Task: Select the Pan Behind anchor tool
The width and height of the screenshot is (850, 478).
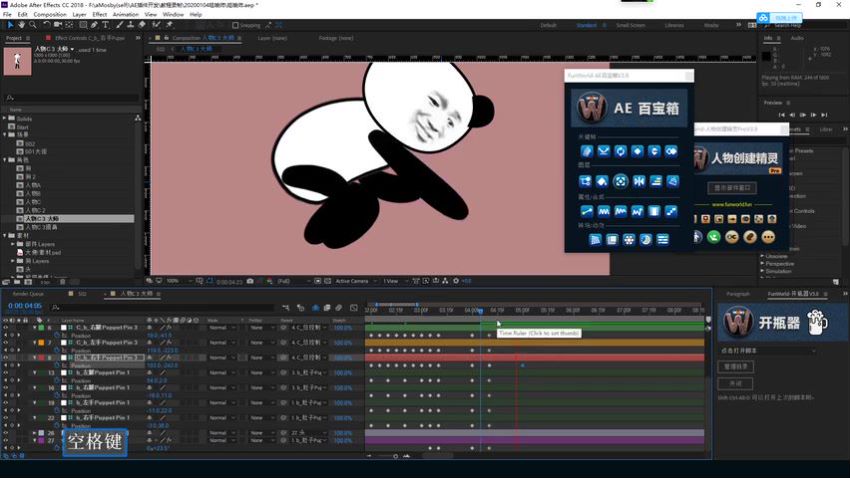Action: click(x=69, y=25)
